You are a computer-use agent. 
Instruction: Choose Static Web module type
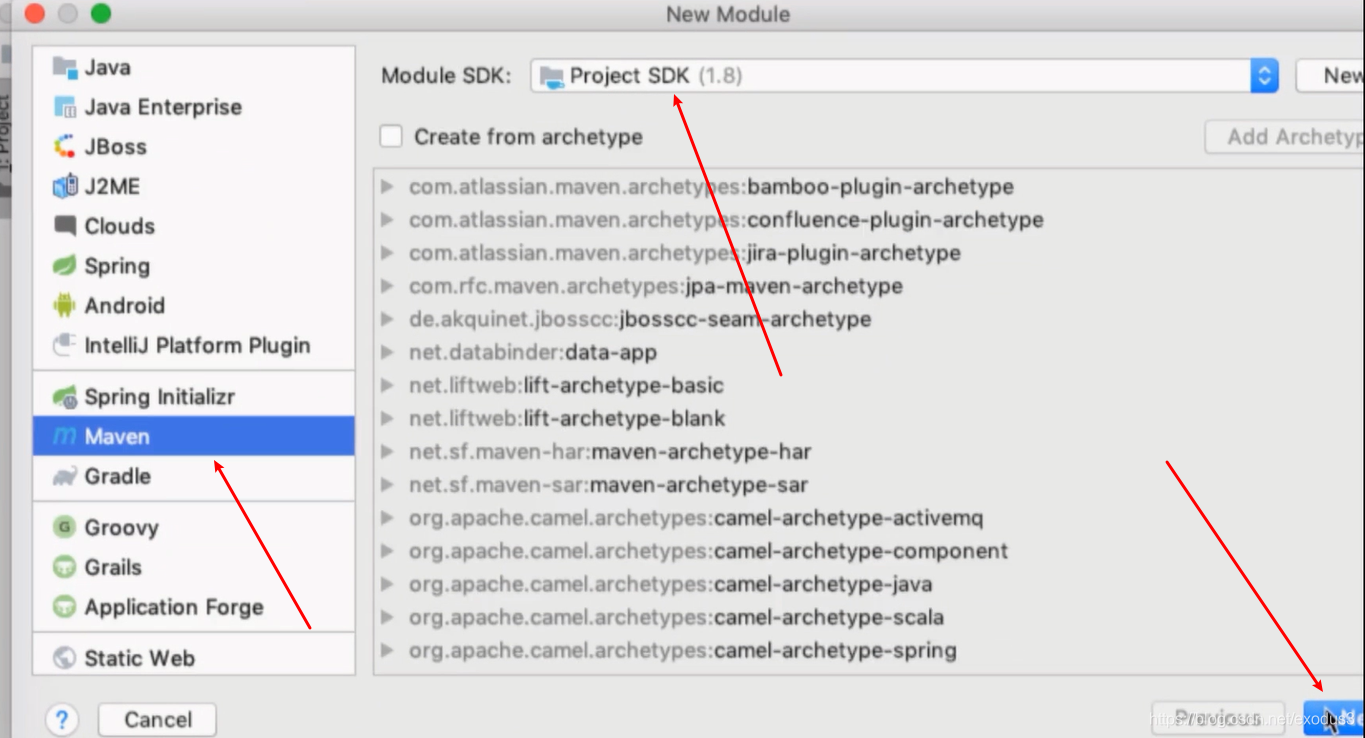pyautogui.click(x=194, y=658)
